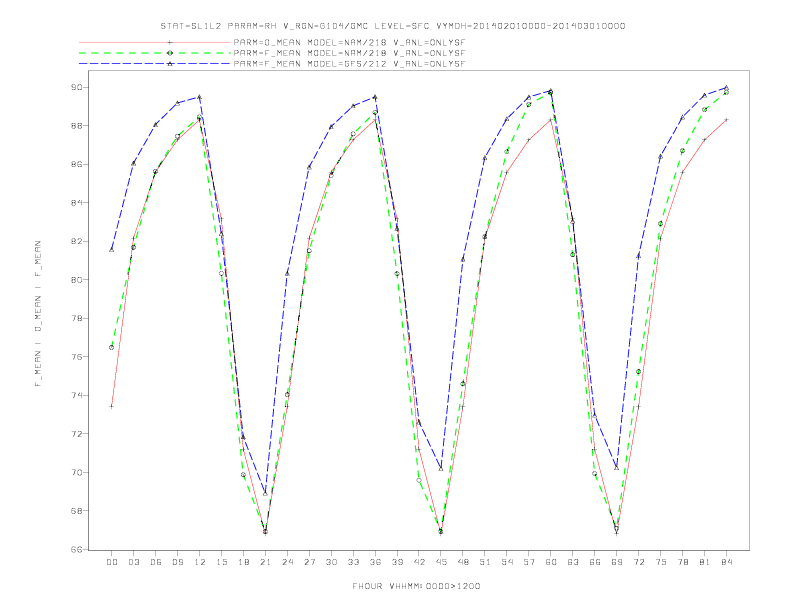Click the x-axis tick label 09
The height and width of the screenshot is (612, 792).
tap(177, 562)
